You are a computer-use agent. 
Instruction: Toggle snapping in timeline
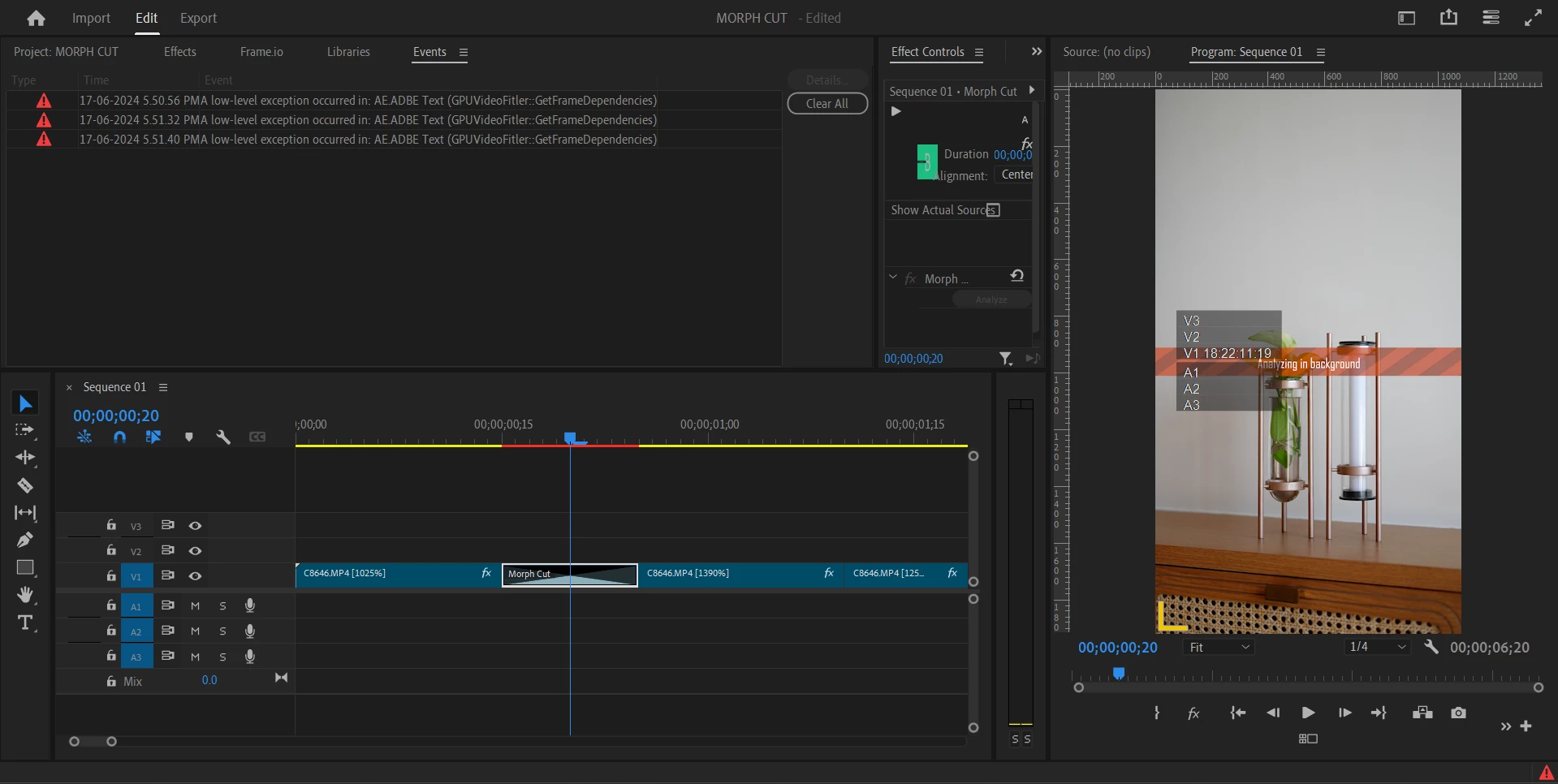tap(119, 437)
